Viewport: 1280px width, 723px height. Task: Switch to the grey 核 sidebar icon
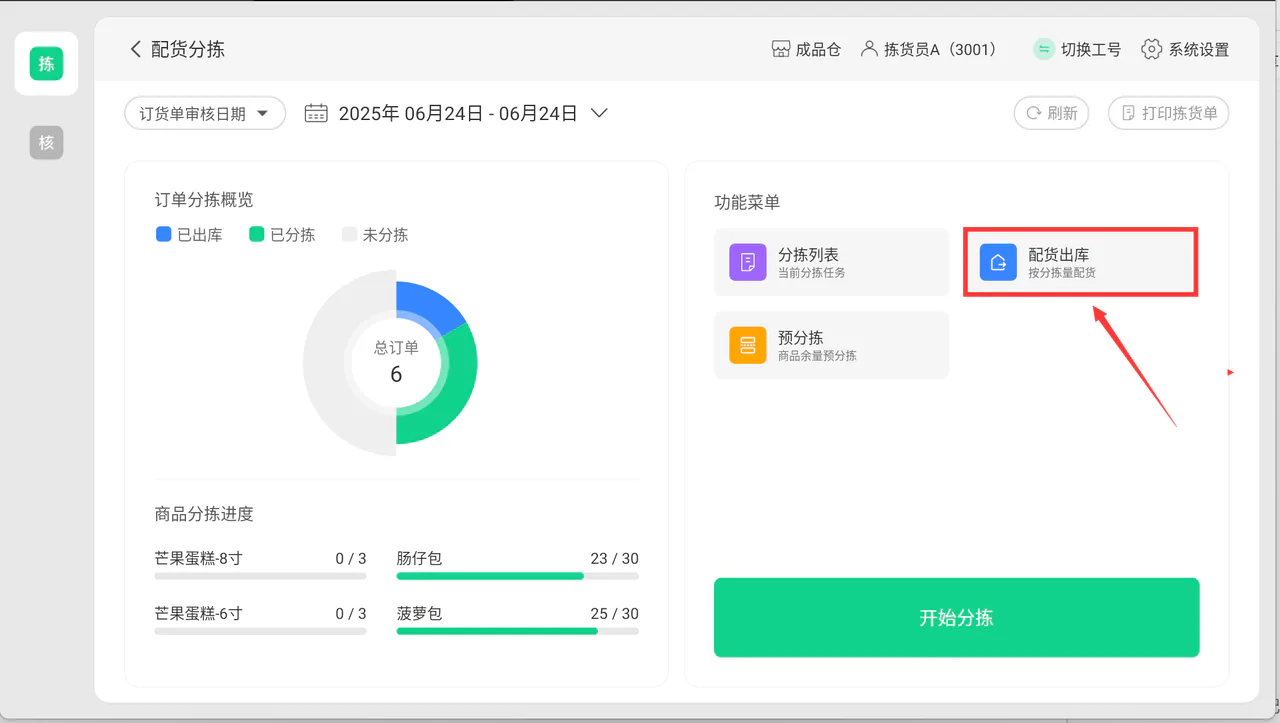pos(46,143)
